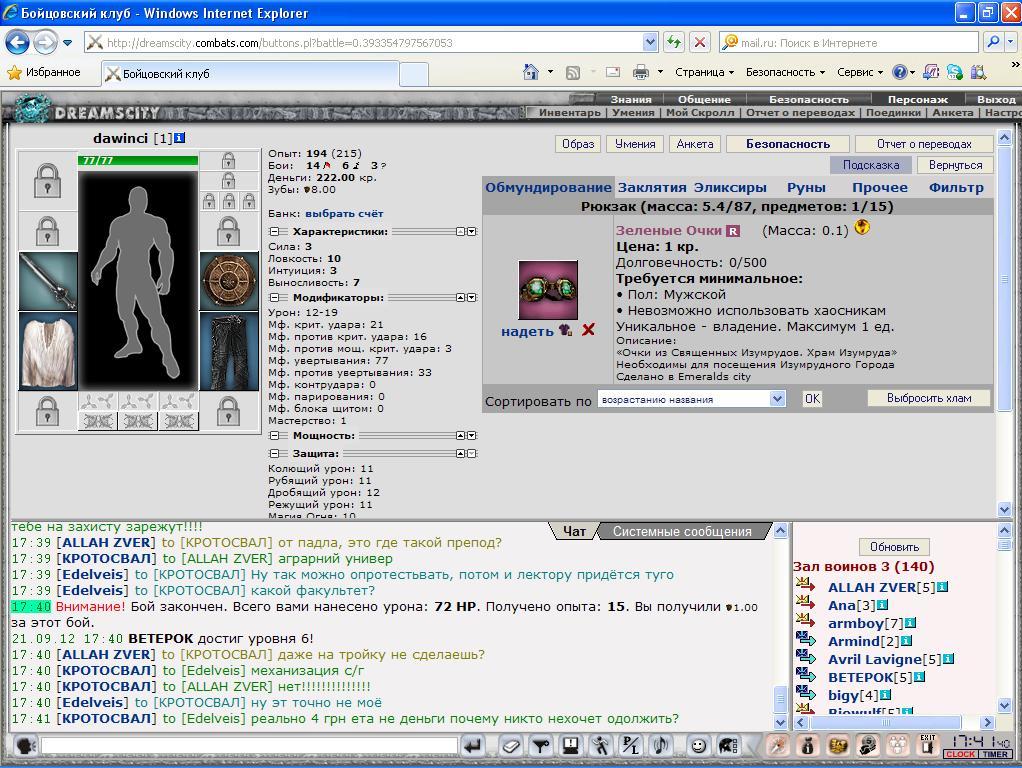
Task: Open info icon next to ALLAH ZVER[5]
Action: tap(942, 587)
